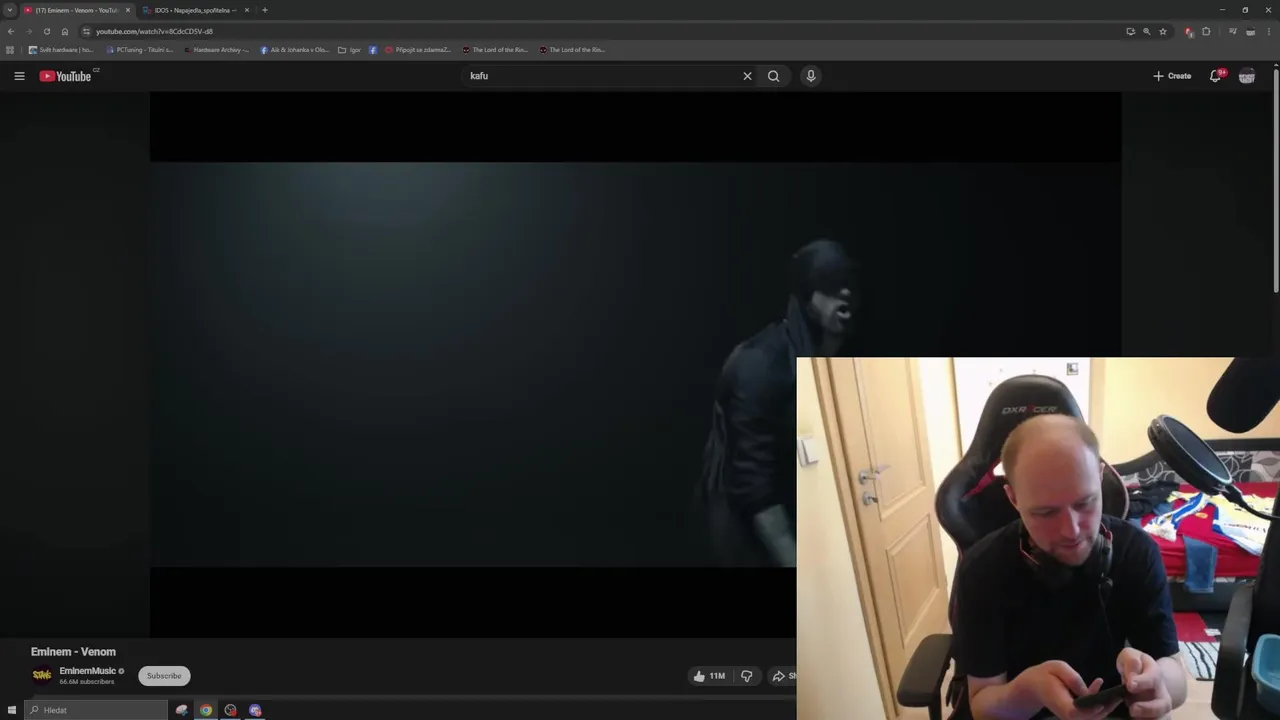This screenshot has height=720, width=1280.
Task: Open a new browser tab
Action: (x=265, y=10)
